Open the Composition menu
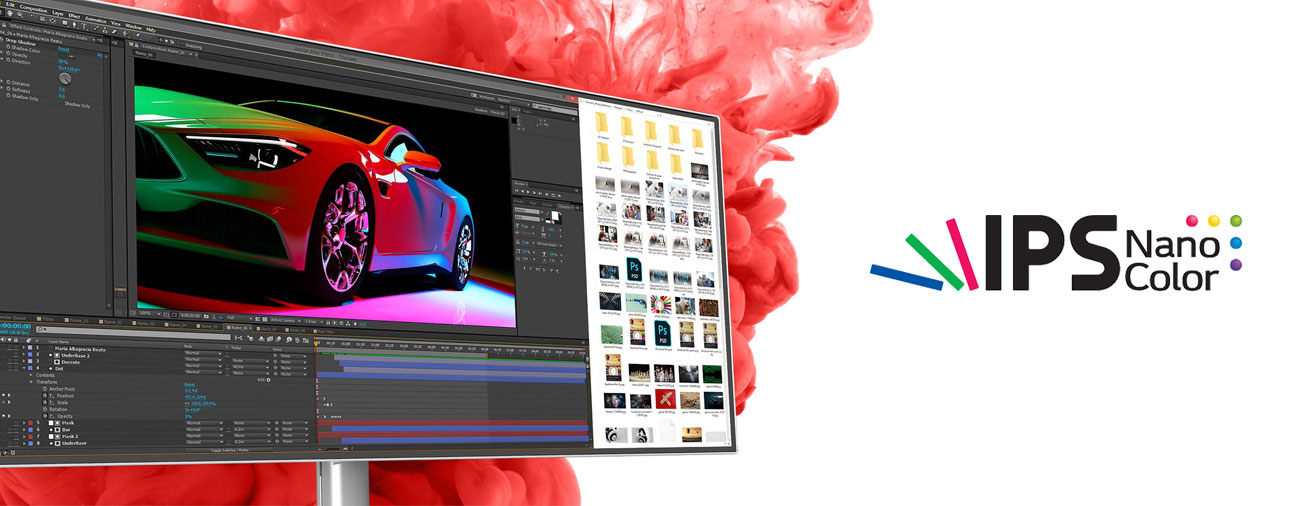The height and width of the screenshot is (506, 1300). [34, 9]
